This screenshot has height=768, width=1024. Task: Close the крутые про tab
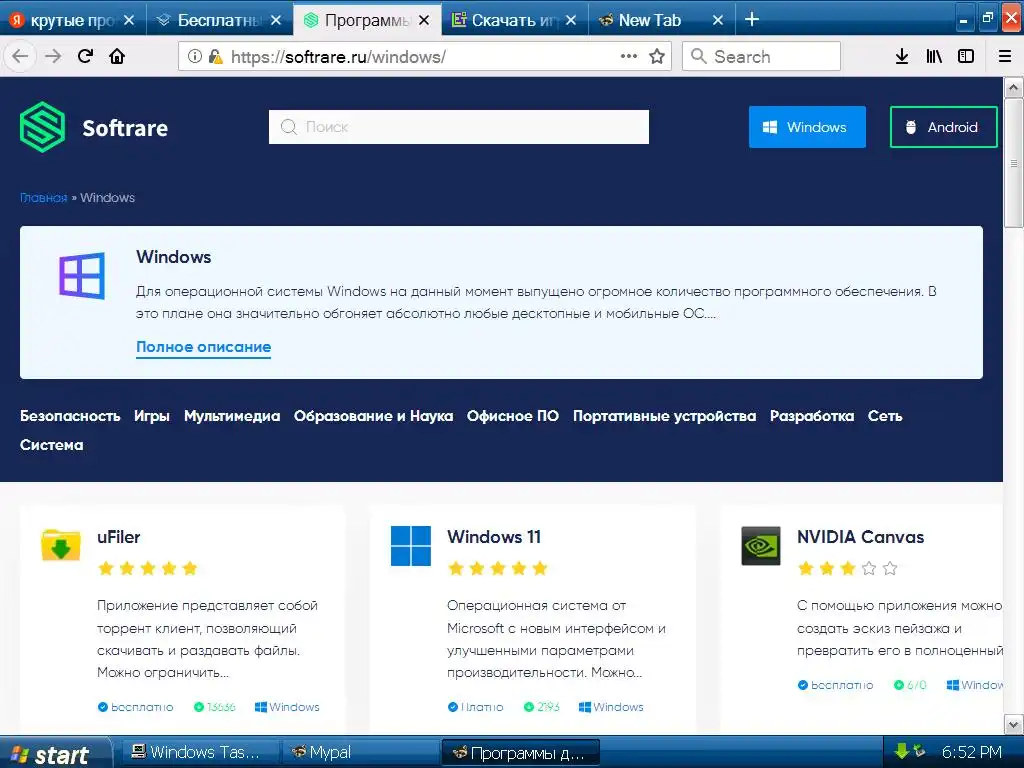coord(129,20)
